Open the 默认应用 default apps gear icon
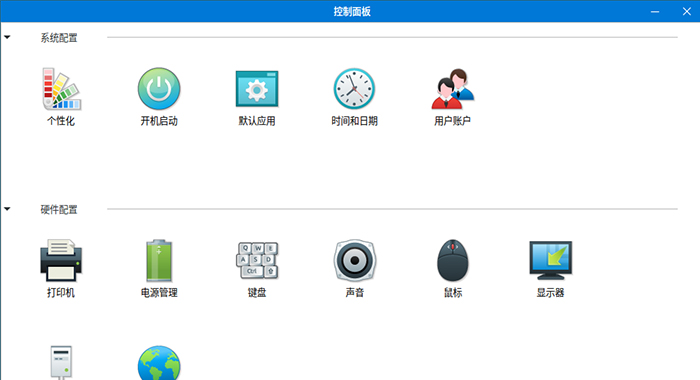The width and height of the screenshot is (700, 380). (257, 88)
